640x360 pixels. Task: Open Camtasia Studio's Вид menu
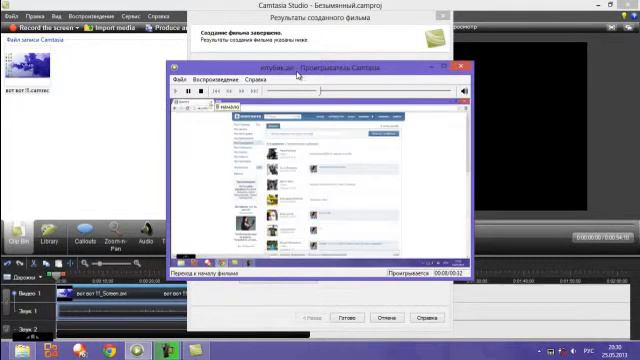click(56, 16)
